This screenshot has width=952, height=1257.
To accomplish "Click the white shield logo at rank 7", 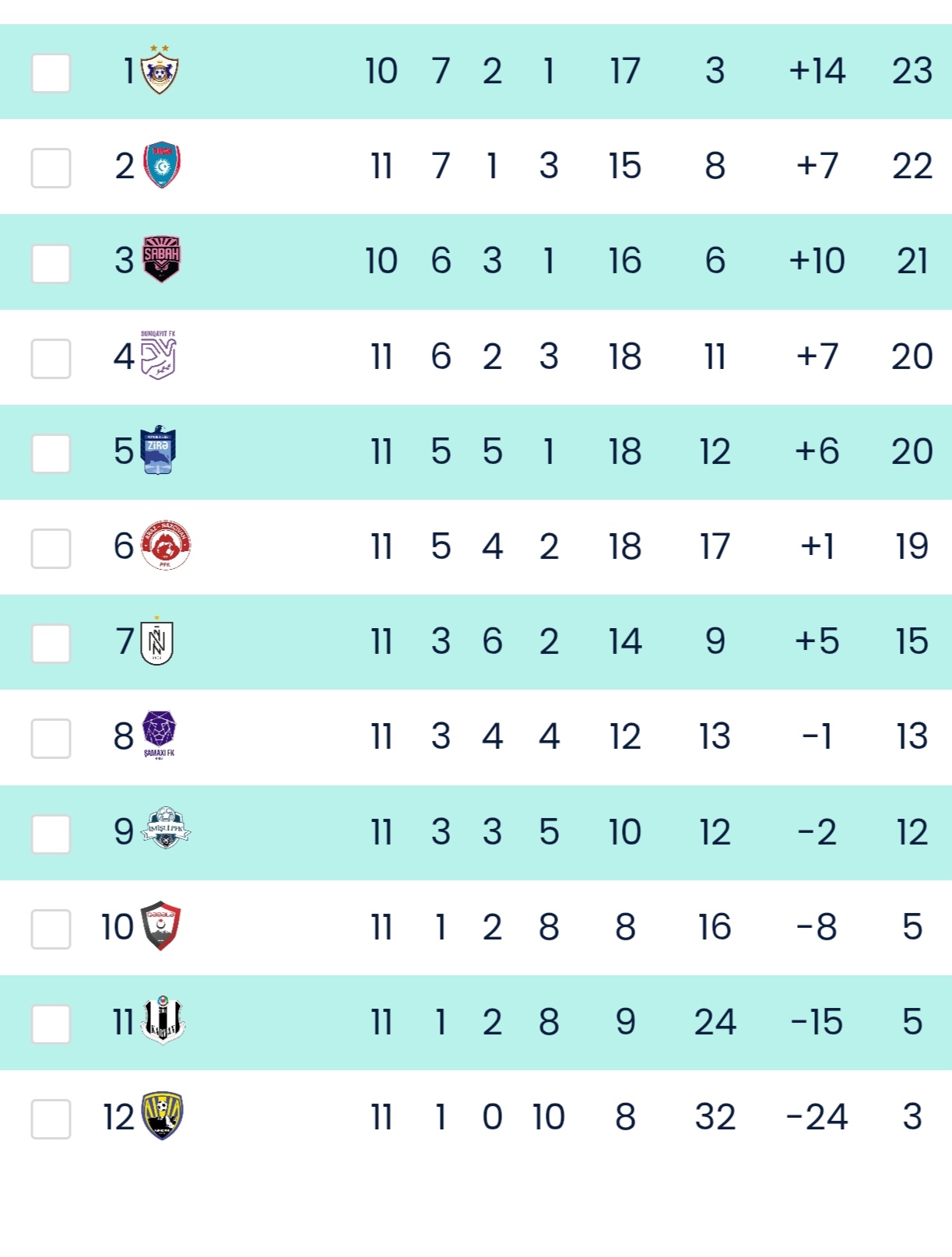I will 157,642.
